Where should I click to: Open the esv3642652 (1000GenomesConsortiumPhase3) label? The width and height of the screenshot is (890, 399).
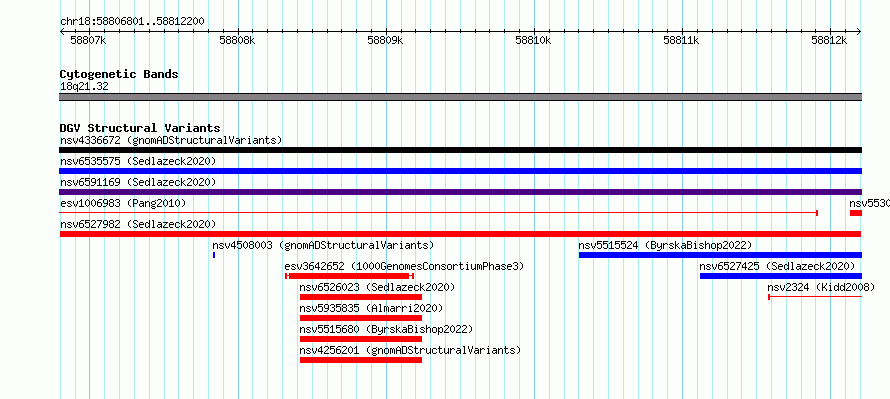tap(404, 266)
